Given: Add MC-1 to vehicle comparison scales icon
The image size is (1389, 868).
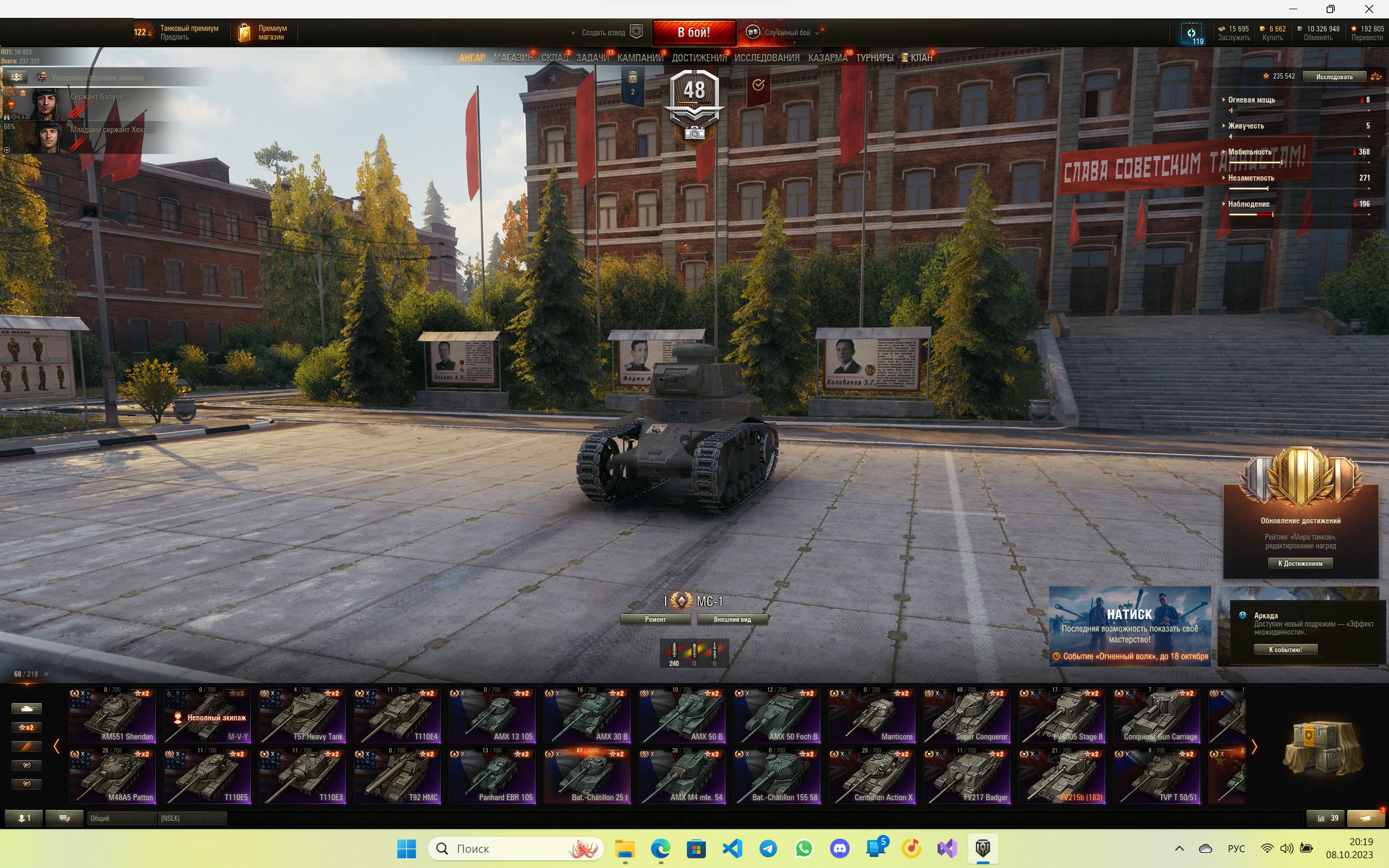Looking at the screenshot, I should pos(1376,76).
